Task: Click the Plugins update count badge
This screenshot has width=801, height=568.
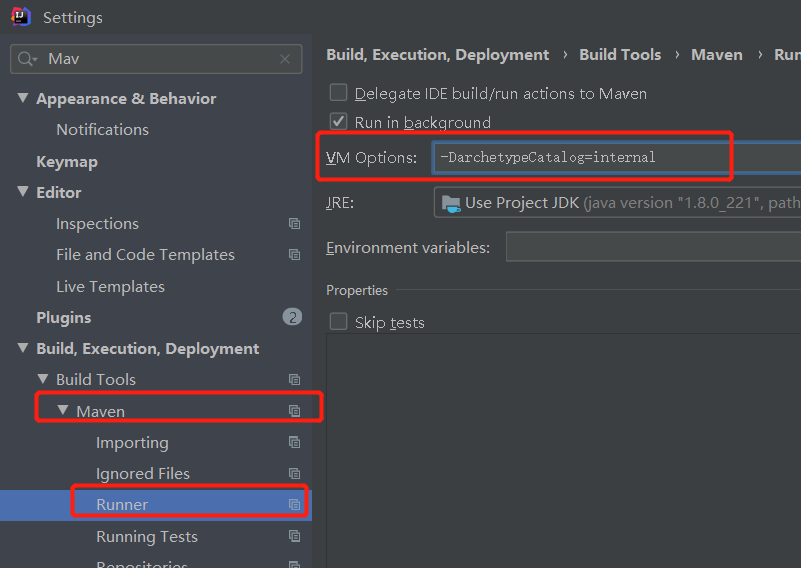Action: [292, 317]
